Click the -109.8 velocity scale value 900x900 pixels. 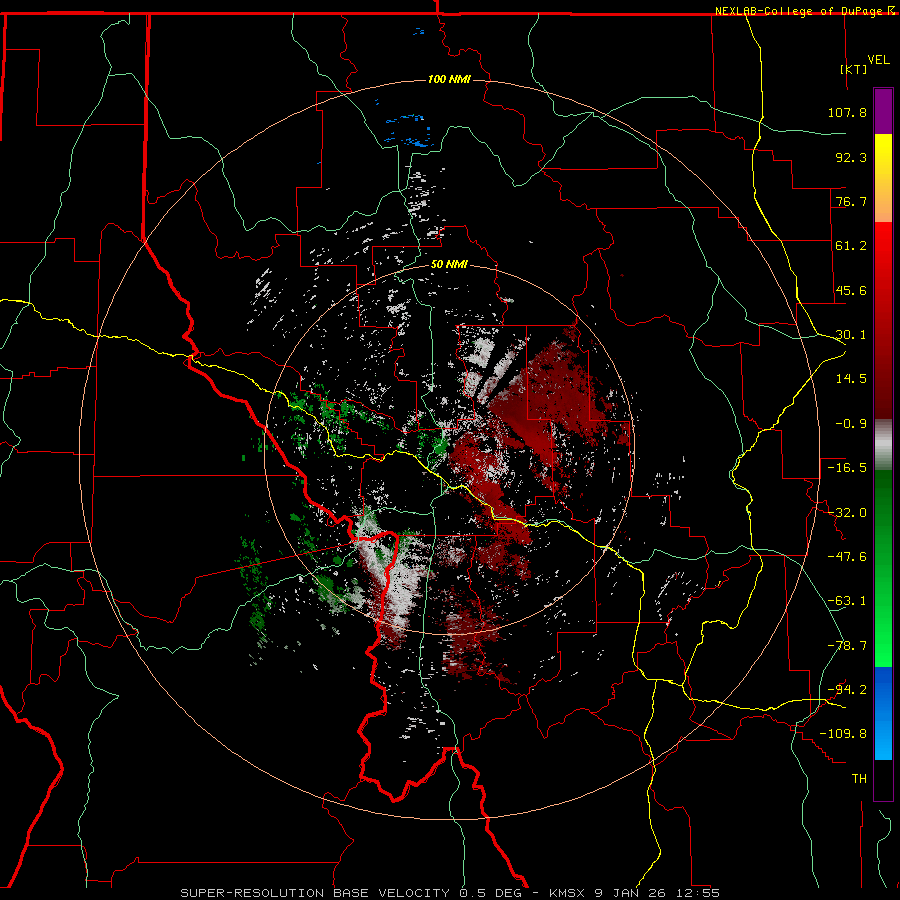click(843, 734)
